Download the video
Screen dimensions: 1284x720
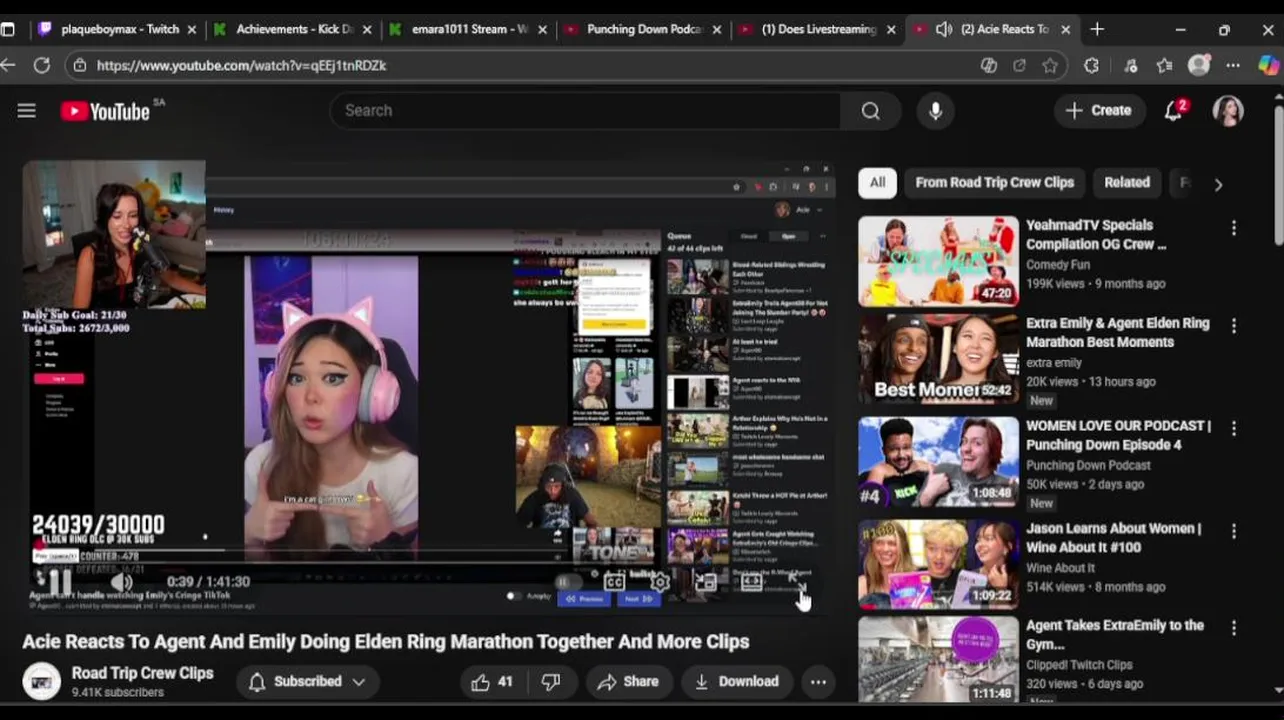737,682
